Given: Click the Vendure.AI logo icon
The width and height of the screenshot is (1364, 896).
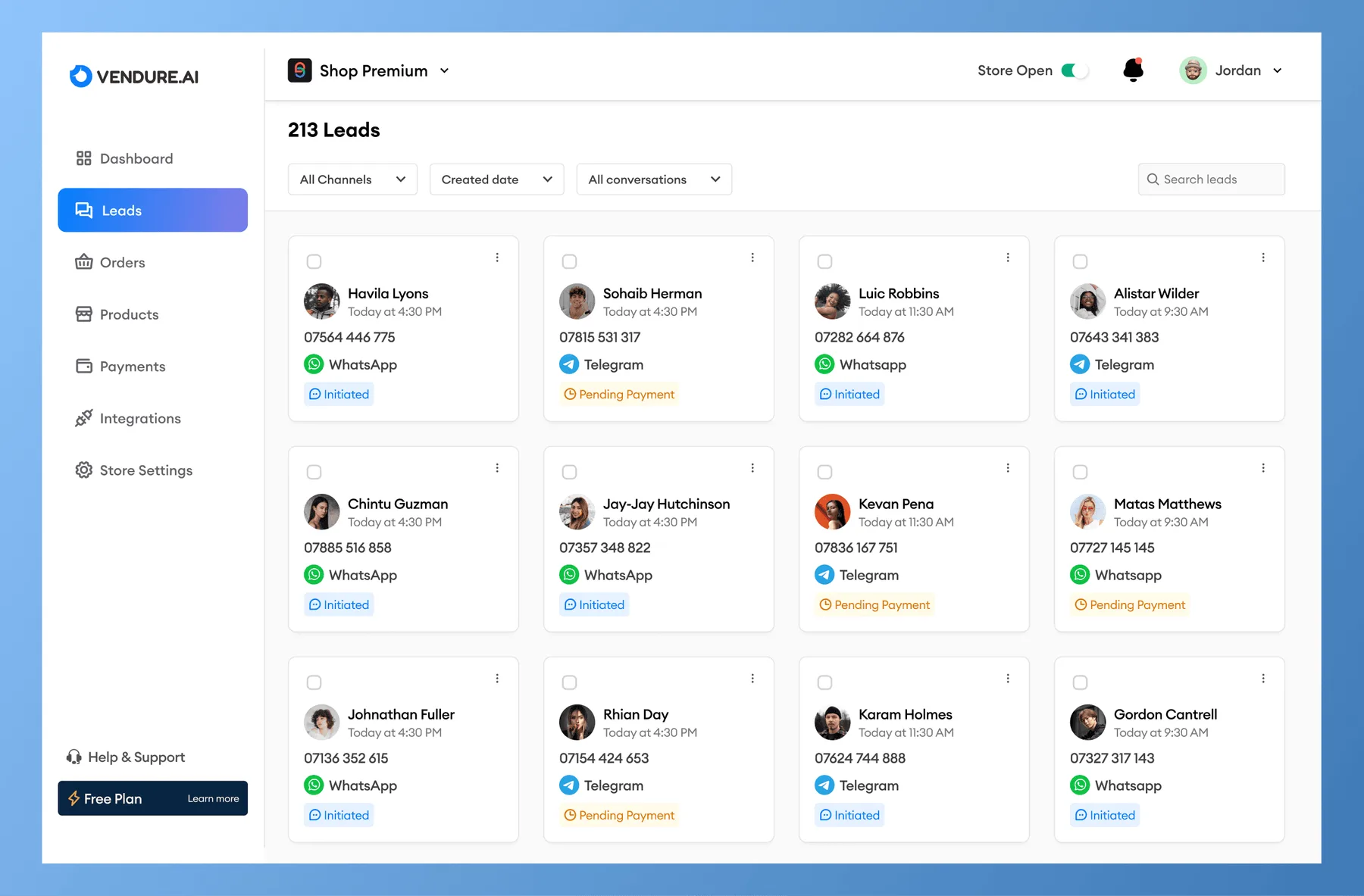Looking at the screenshot, I should coord(80,76).
